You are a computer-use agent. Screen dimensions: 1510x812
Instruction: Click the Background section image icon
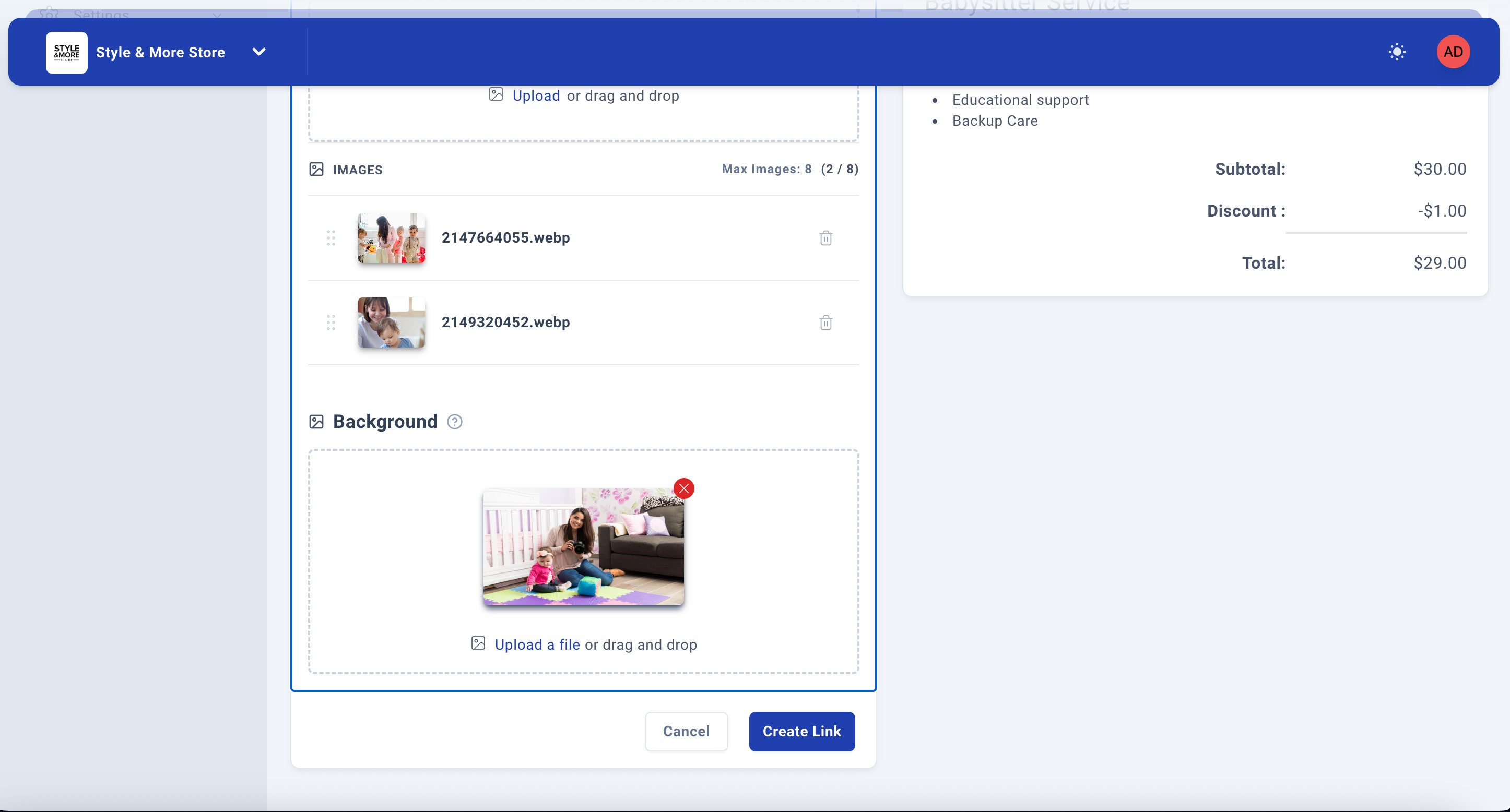click(x=316, y=422)
